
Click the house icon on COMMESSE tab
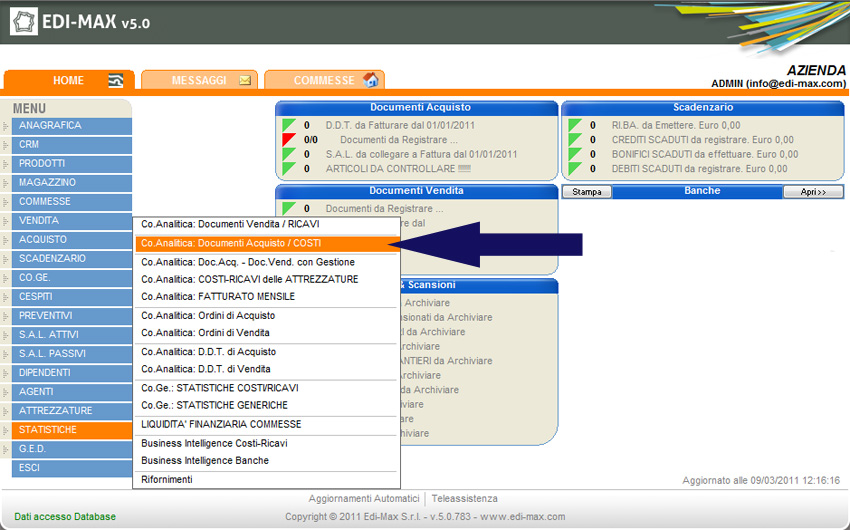(371, 80)
